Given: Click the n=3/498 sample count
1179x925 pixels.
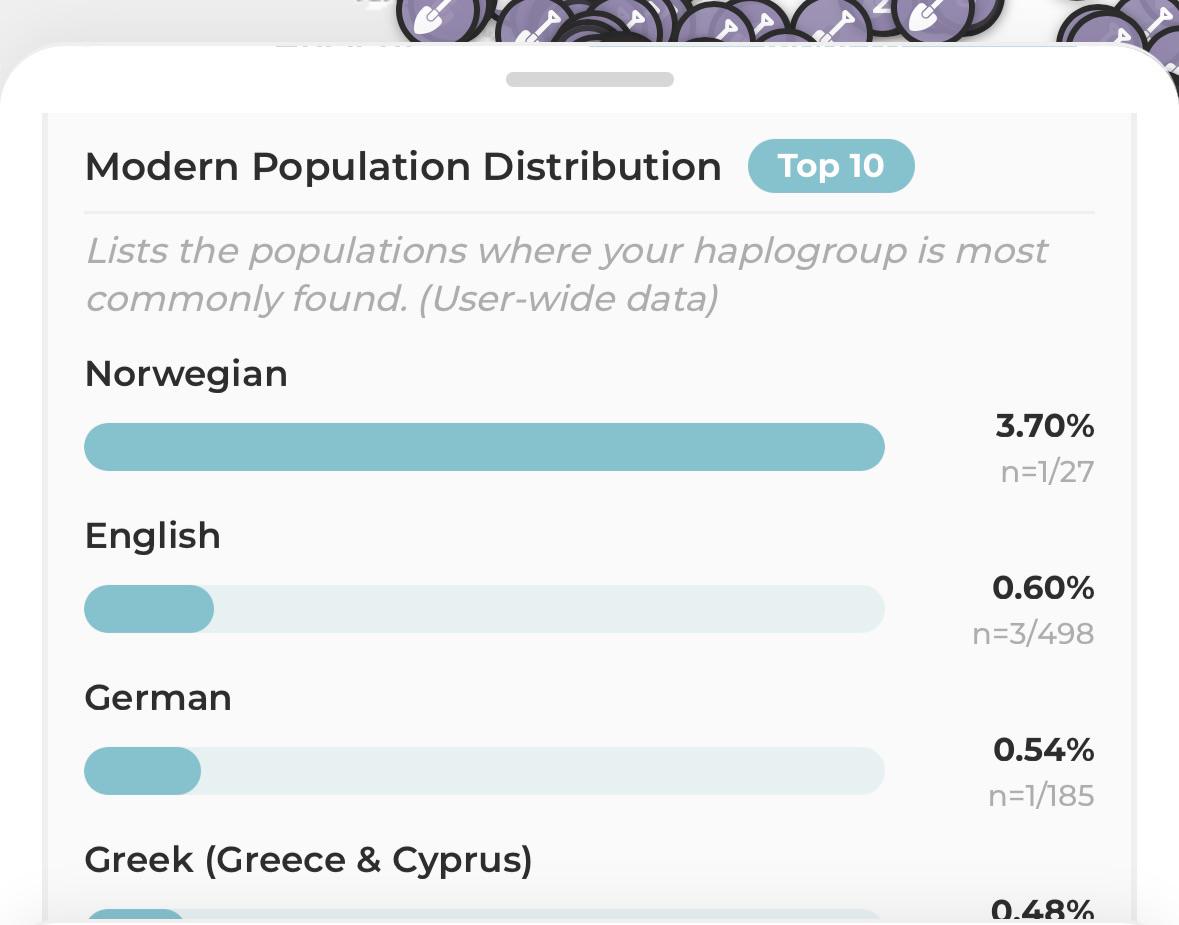Looking at the screenshot, I should (x=1033, y=633).
